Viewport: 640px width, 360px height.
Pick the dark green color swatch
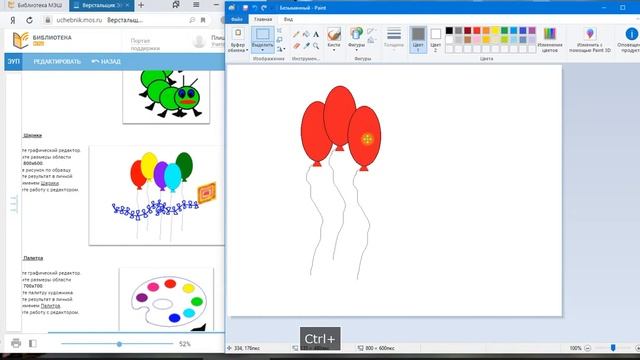504,31
